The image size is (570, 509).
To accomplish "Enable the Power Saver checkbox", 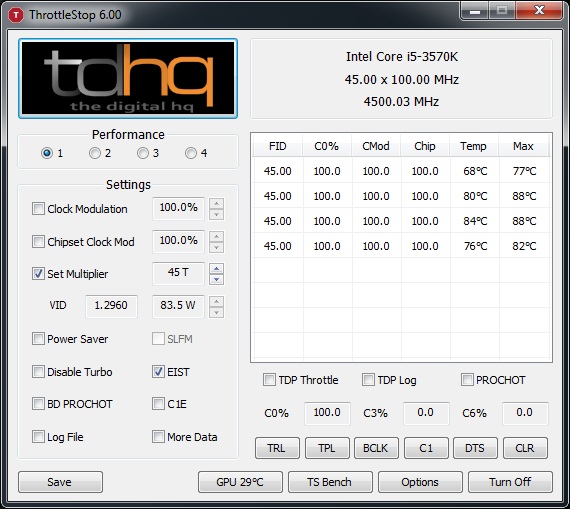I will tap(38, 338).
